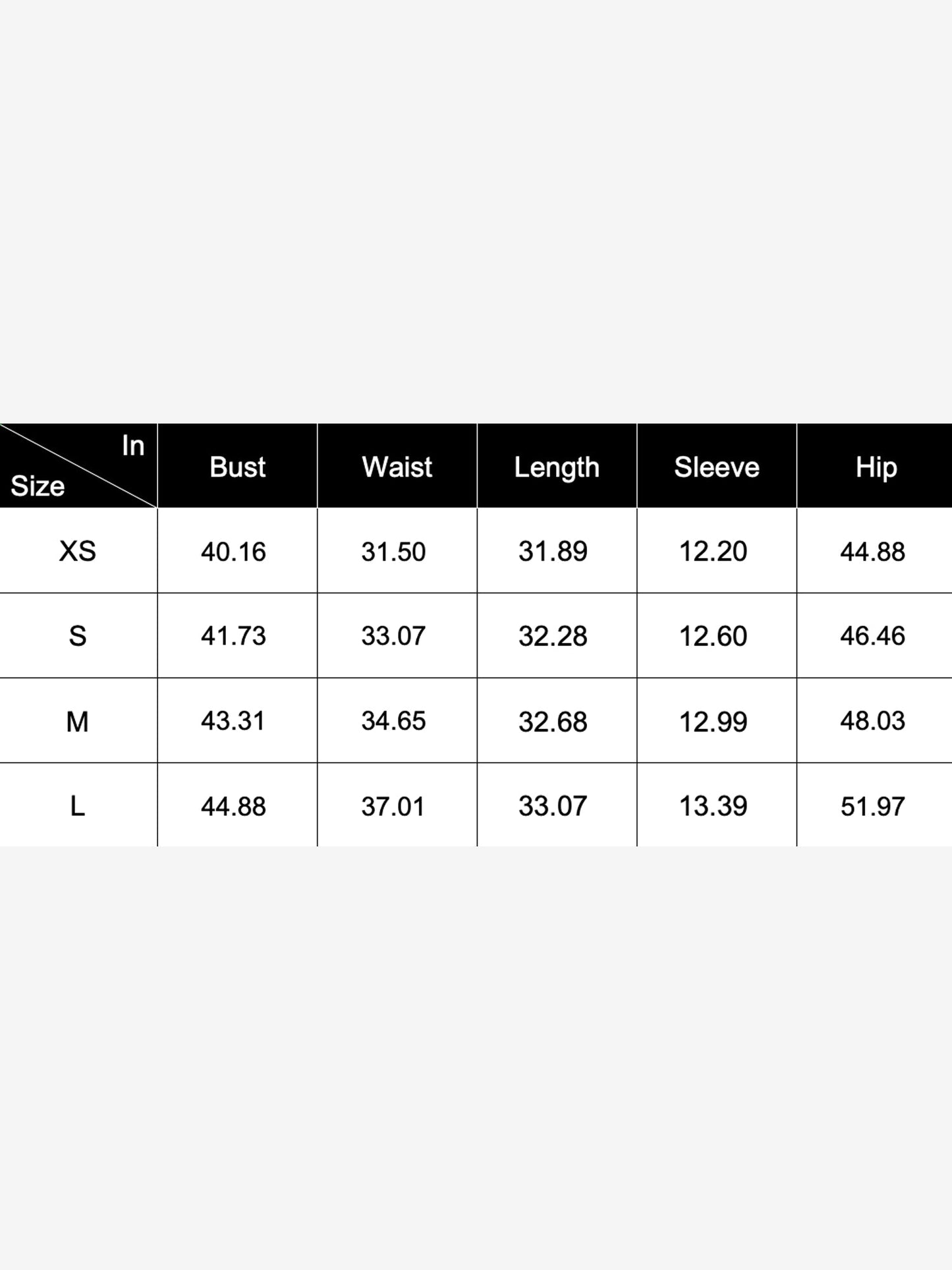
Task: Select the S size row label
Action: tap(78, 636)
